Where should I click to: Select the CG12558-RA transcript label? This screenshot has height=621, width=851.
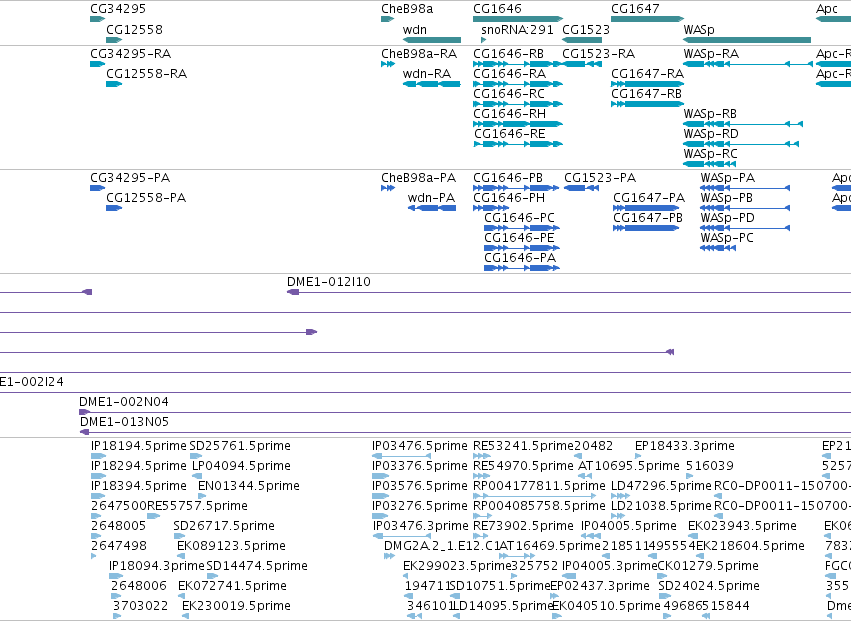(x=147, y=74)
